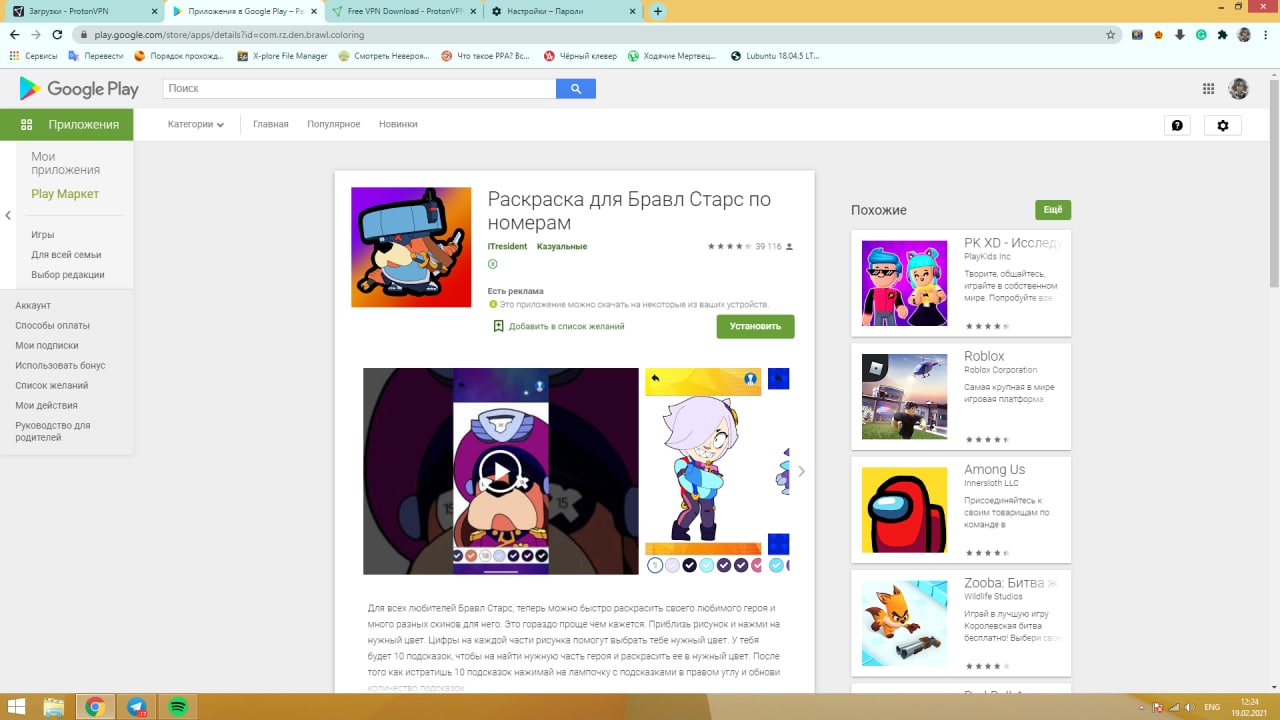Open Chrome extensions puzzle icon
Image resolution: width=1280 pixels, height=720 pixels.
(x=1222, y=34)
